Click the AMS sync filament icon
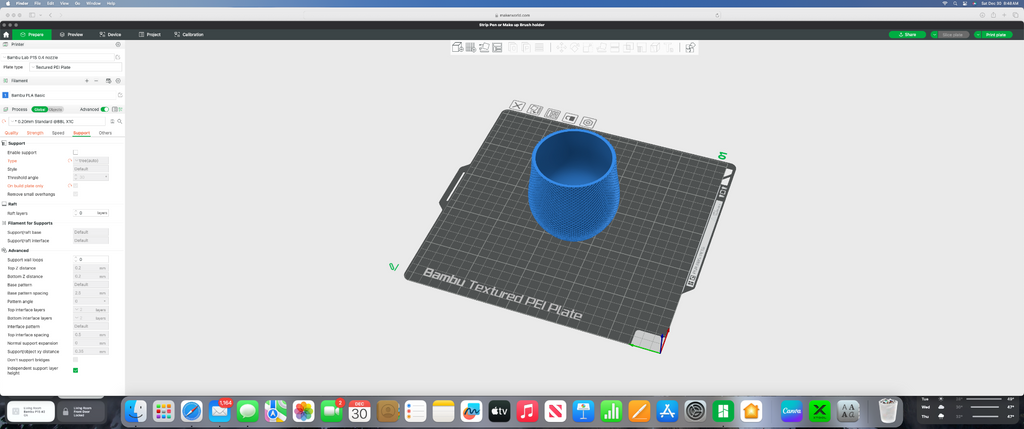The width and height of the screenshot is (1024, 429). click(x=108, y=81)
